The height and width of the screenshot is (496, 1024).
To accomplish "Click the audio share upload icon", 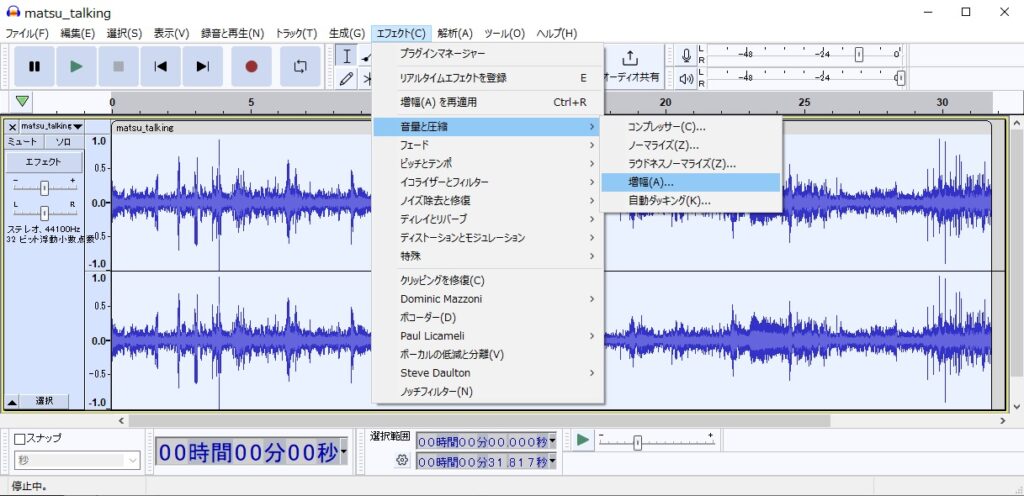I will (630, 59).
